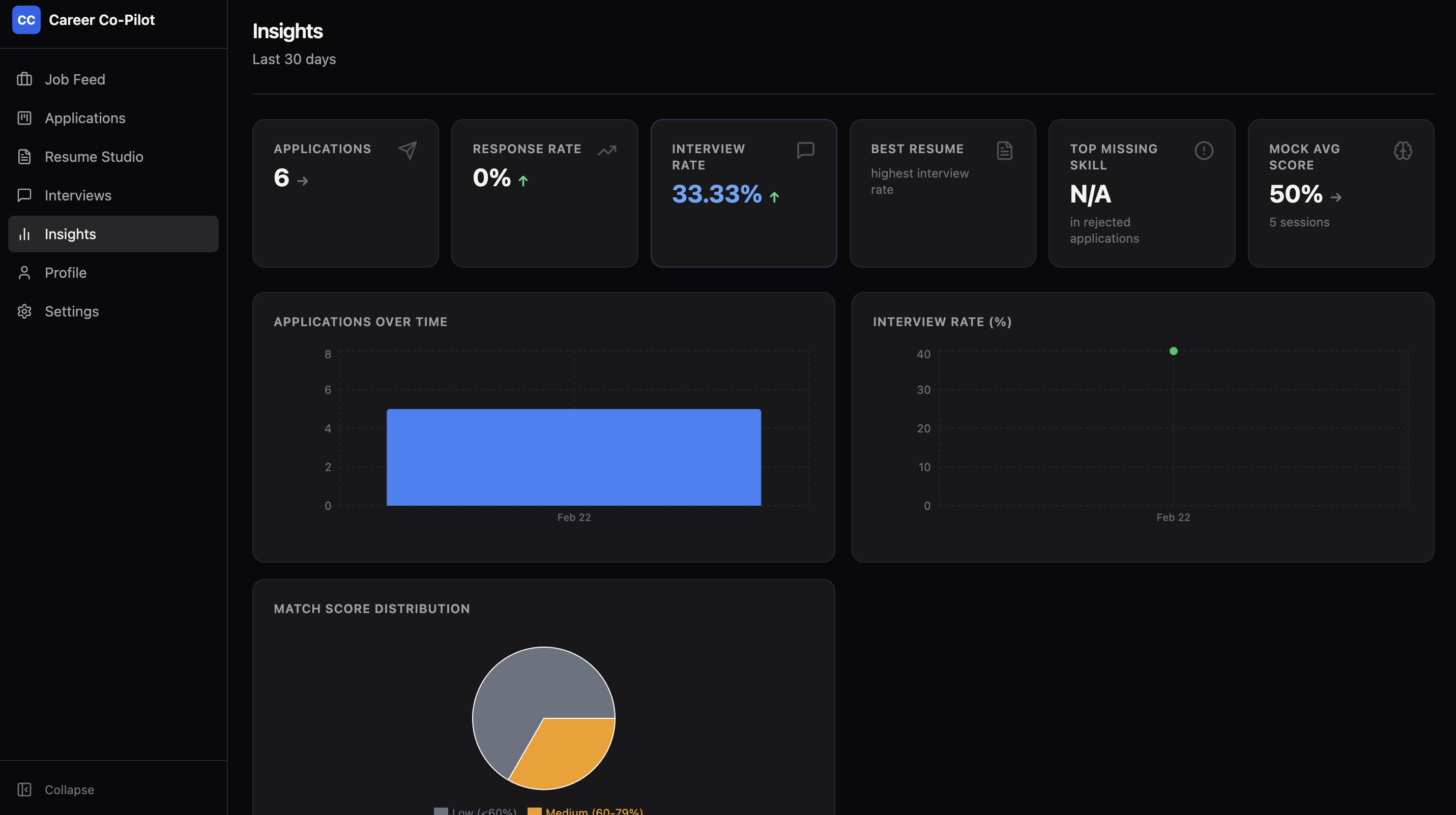
Task: Click the gear icon beside Settings
Action: [24, 311]
